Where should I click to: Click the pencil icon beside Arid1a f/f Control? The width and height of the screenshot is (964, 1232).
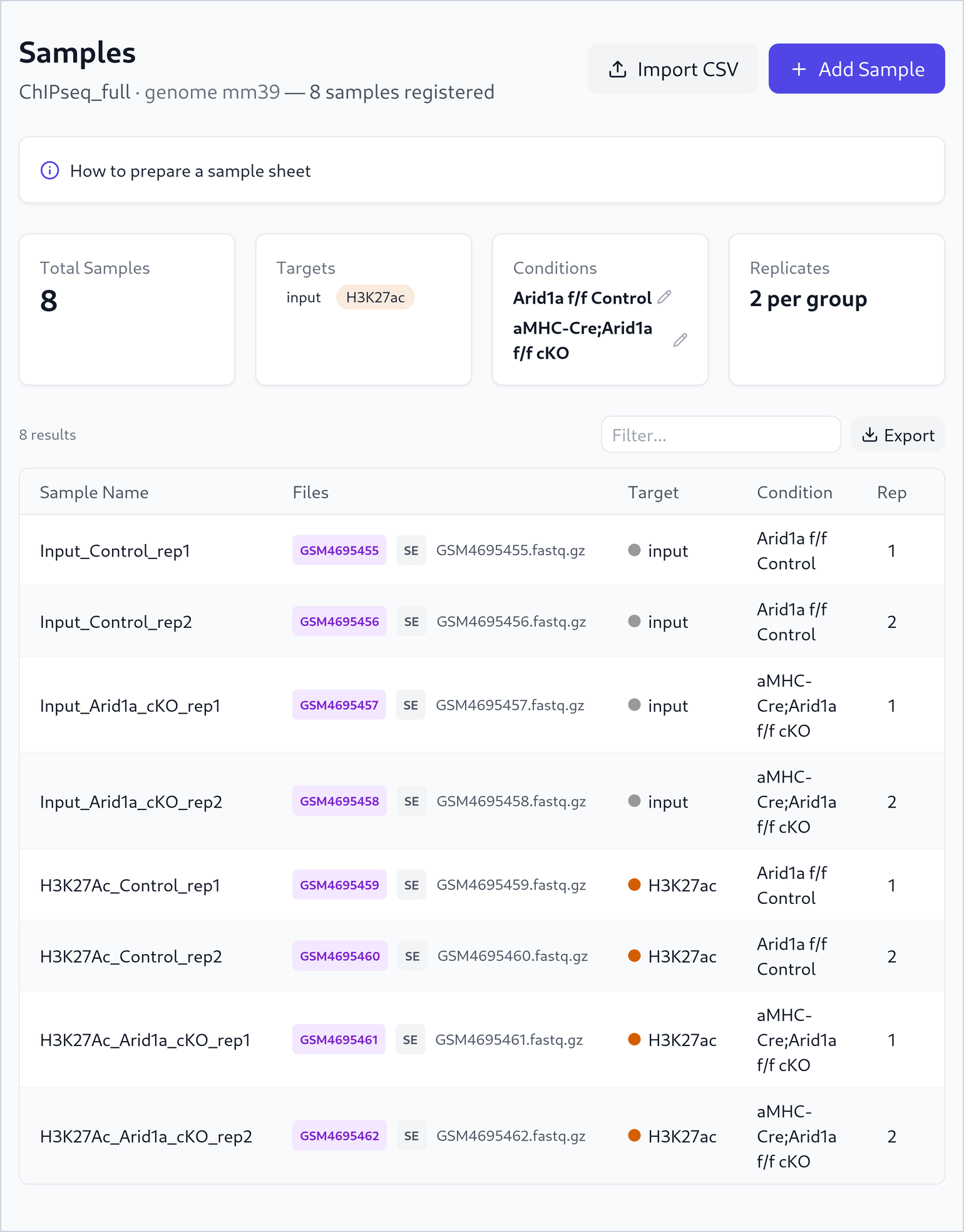point(665,297)
